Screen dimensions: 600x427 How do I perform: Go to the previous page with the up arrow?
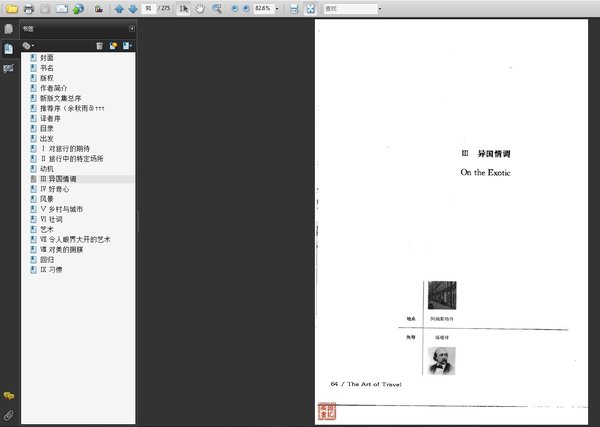click(x=119, y=8)
